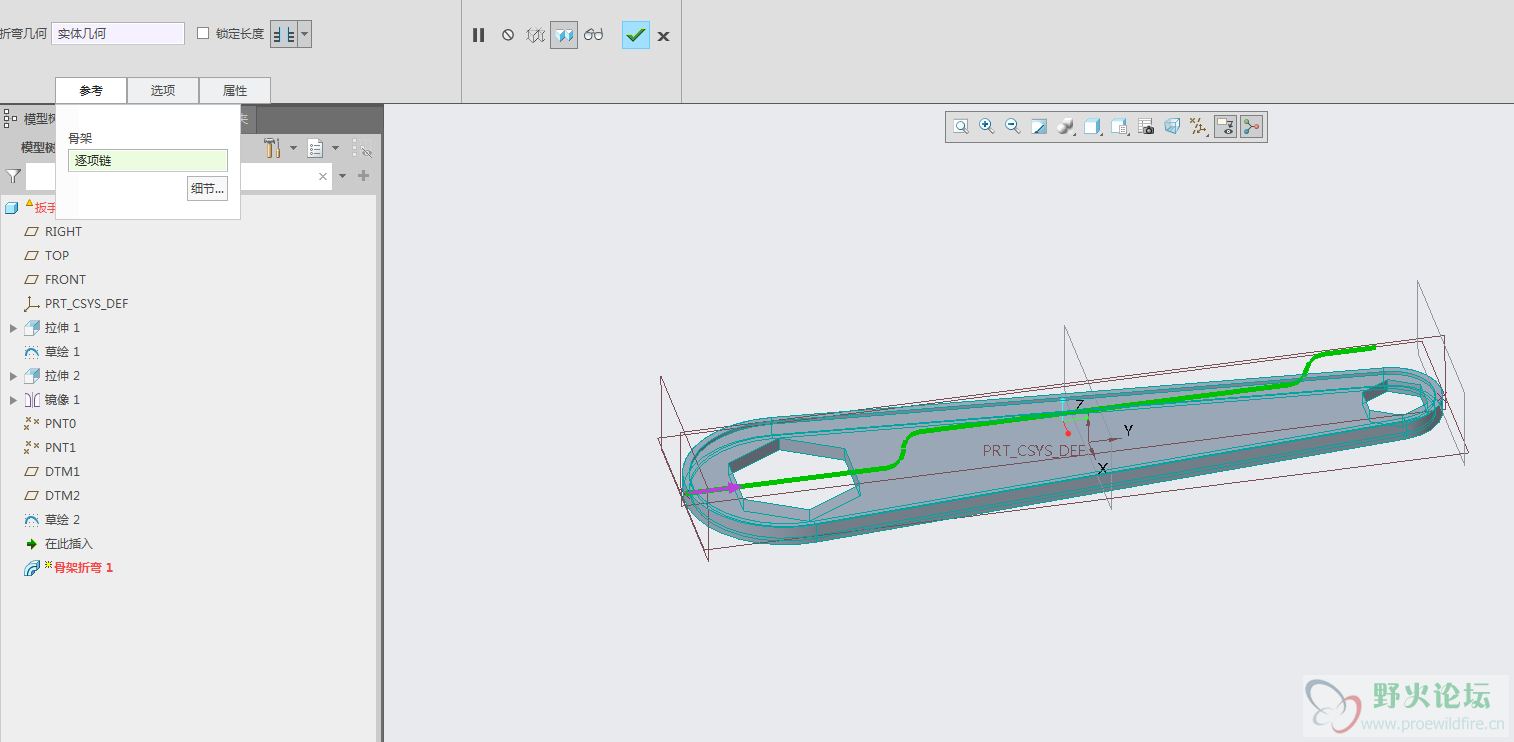Click the bend length mode icon
Image resolution: width=1514 pixels, height=742 pixels.
click(x=284, y=34)
